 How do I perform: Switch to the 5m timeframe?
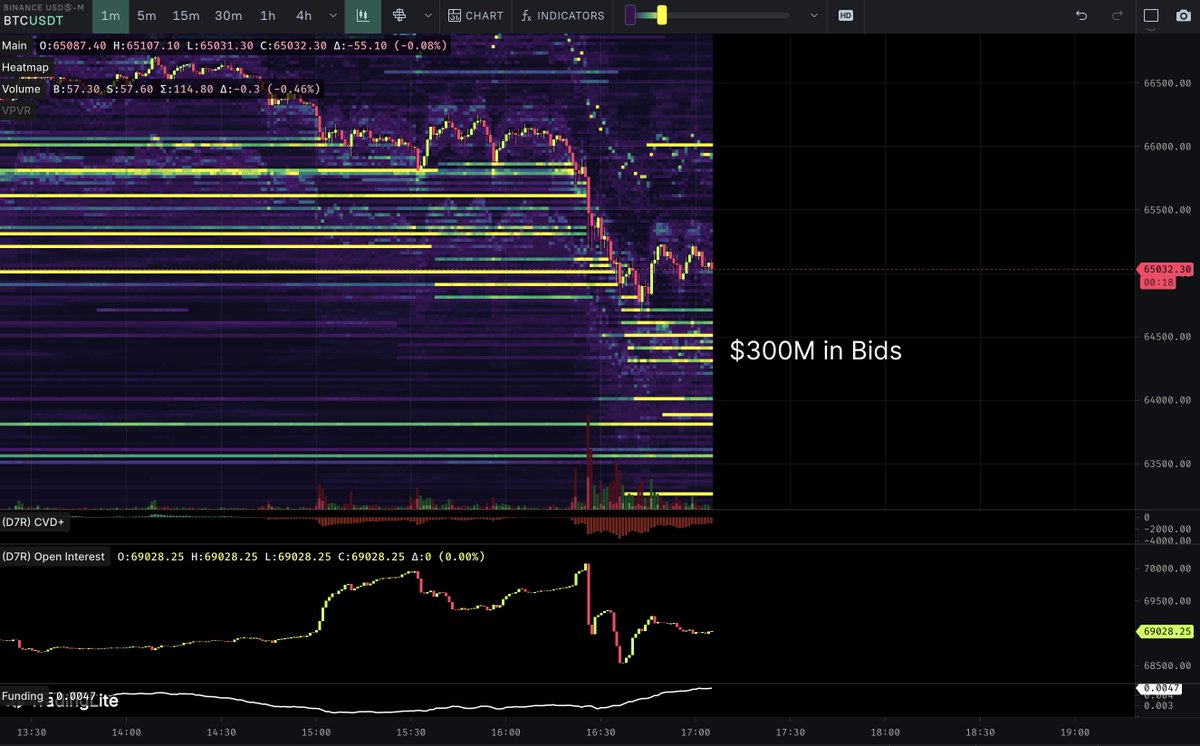[x=146, y=16]
